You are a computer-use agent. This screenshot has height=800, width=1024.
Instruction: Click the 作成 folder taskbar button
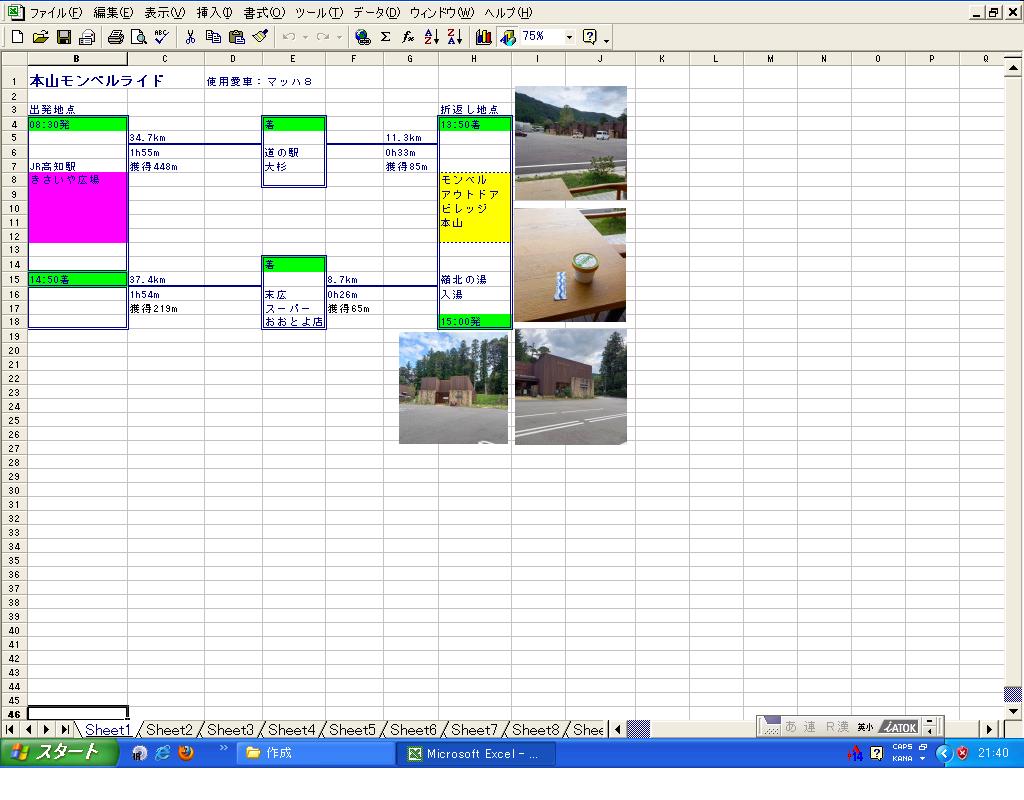coord(315,753)
